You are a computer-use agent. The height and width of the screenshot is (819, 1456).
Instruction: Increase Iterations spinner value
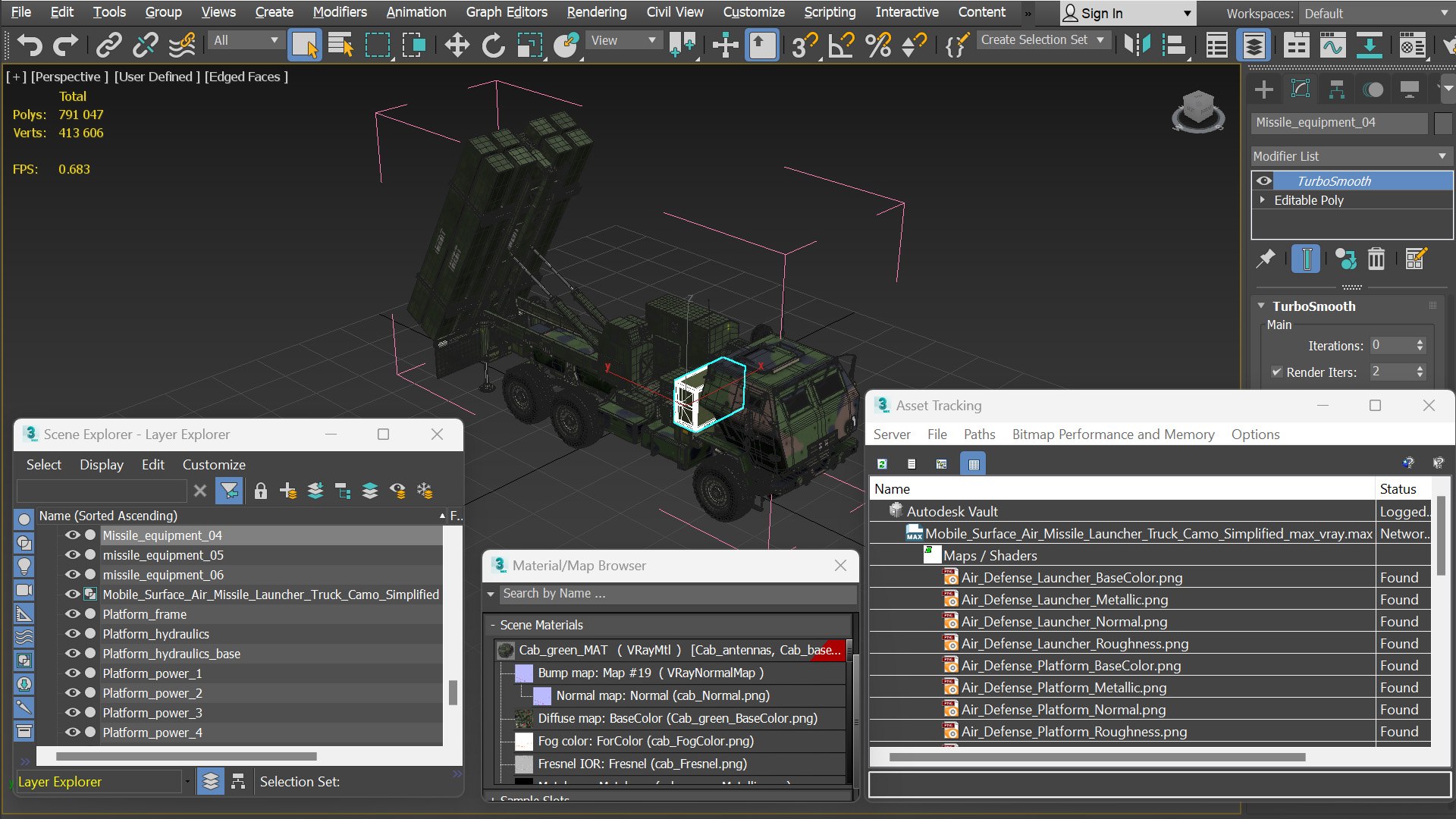pyautogui.click(x=1420, y=342)
